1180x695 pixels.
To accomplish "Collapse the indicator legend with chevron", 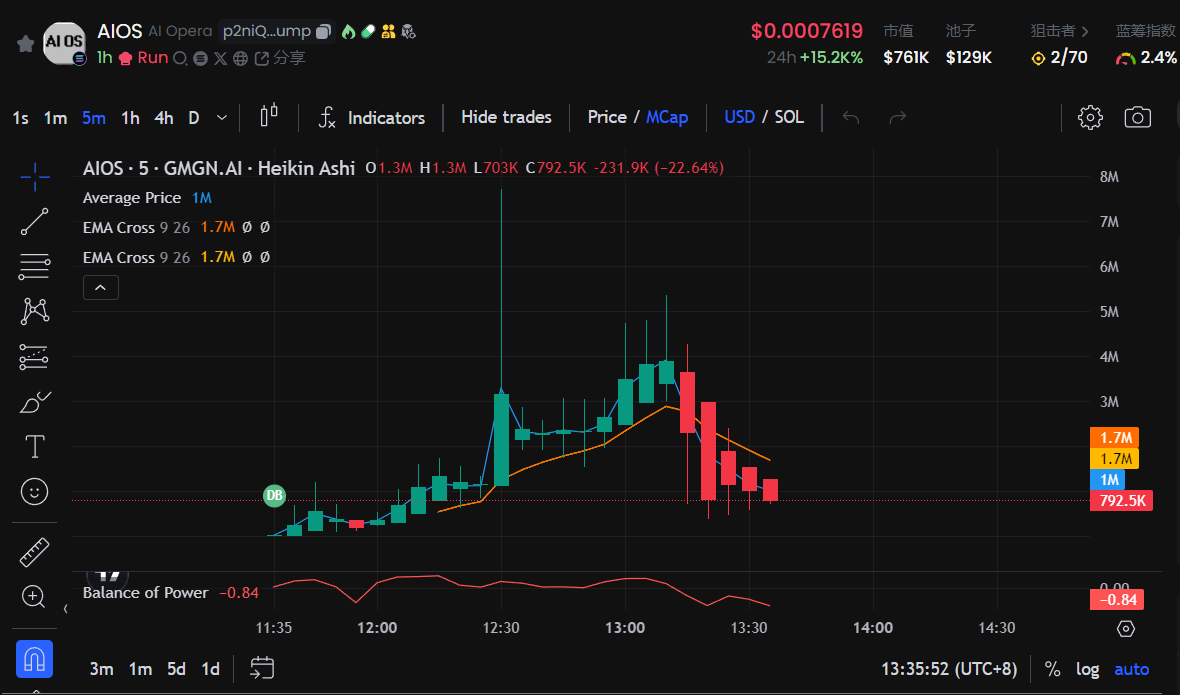I will (101, 287).
